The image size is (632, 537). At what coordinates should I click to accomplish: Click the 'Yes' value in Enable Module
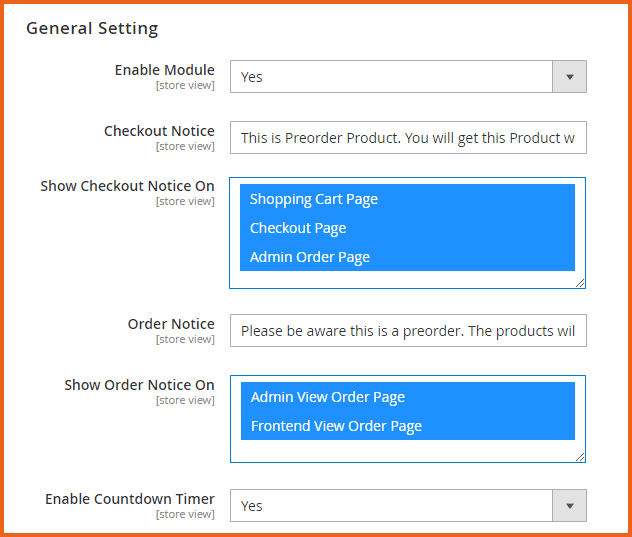point(252,77)
